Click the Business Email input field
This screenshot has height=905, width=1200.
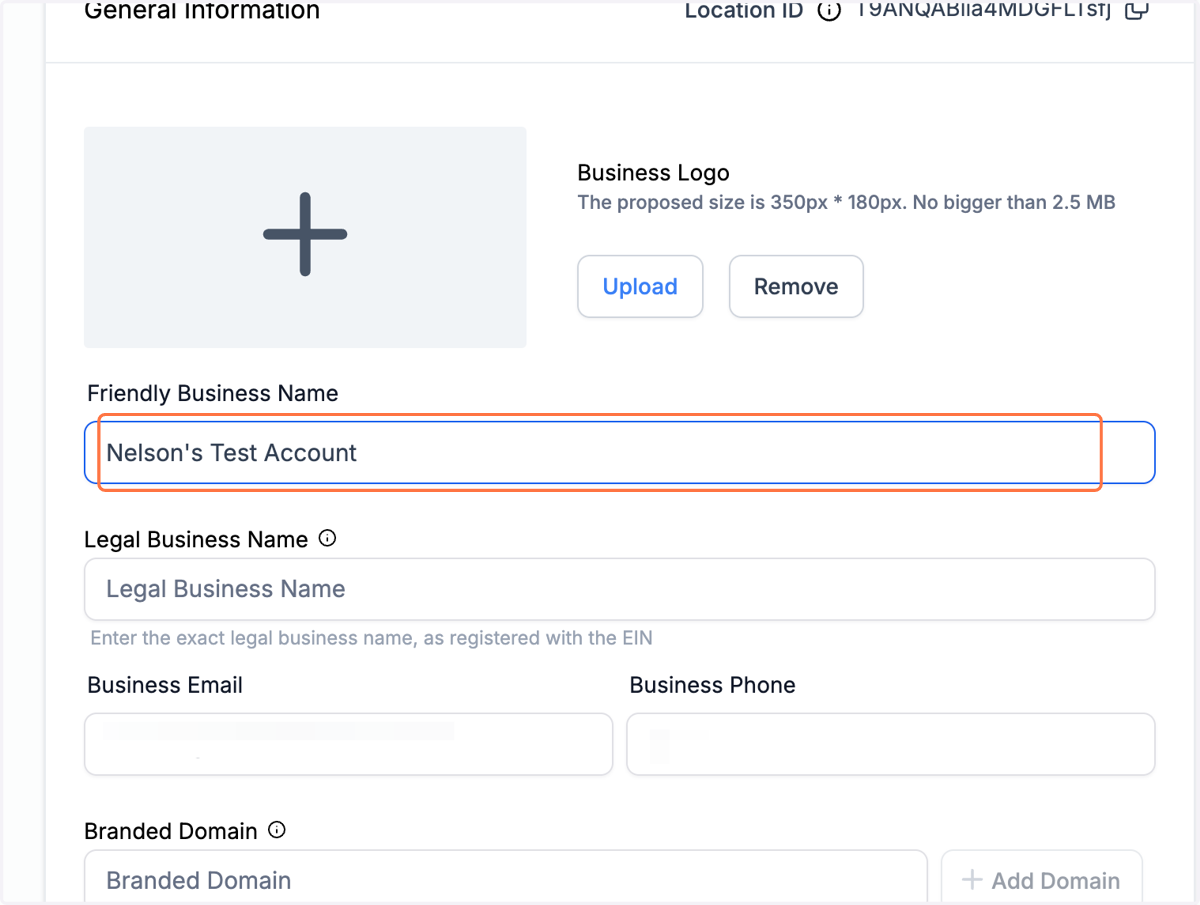point(348,744)
